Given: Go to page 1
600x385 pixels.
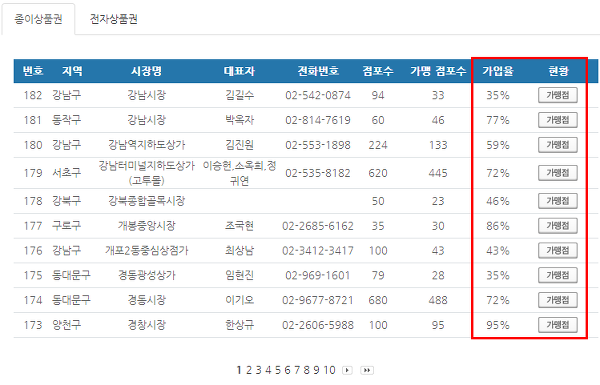Looking at the screenshot, I should point(239,370).
